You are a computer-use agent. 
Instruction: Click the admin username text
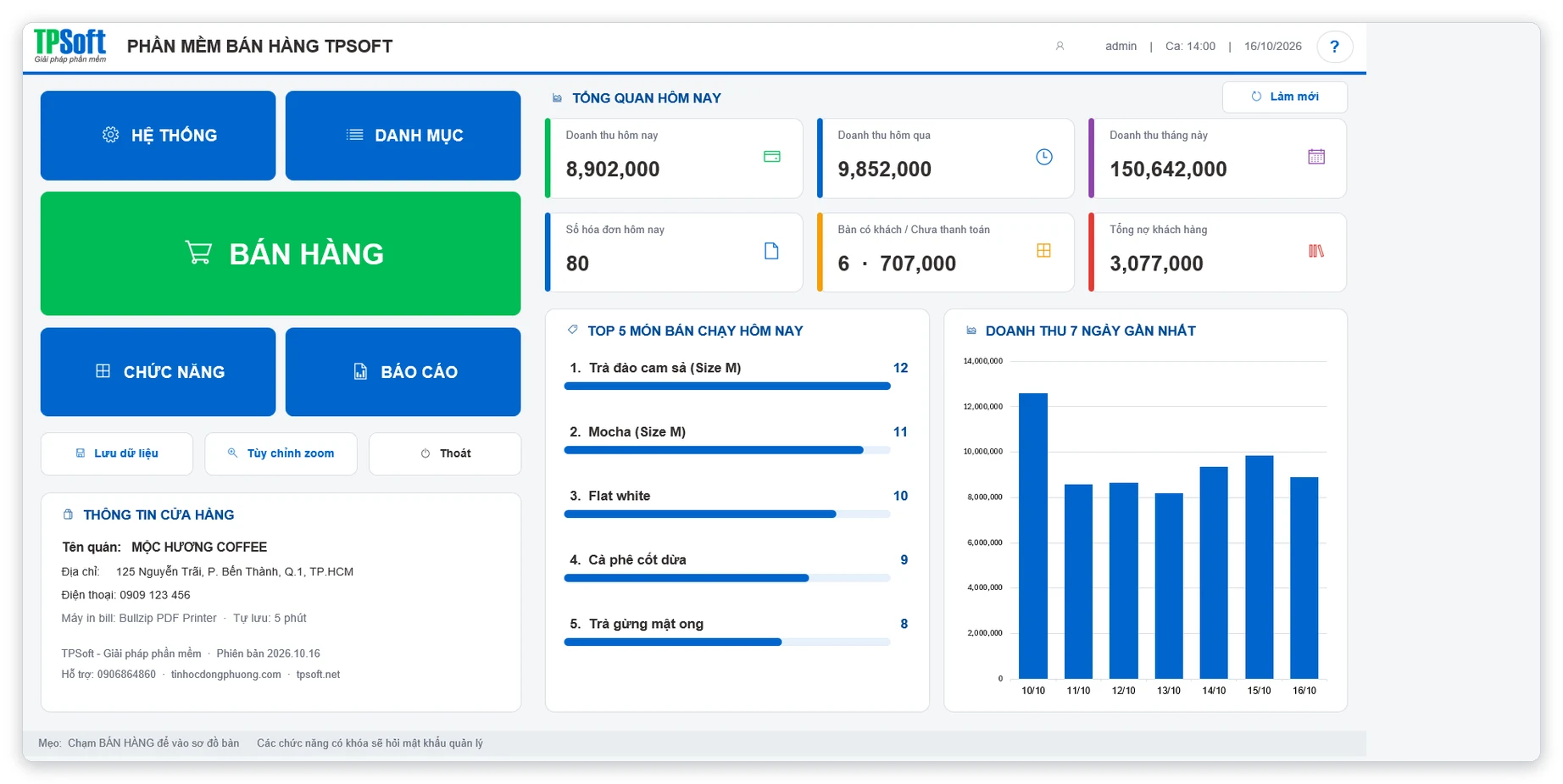click(1121, 47)
